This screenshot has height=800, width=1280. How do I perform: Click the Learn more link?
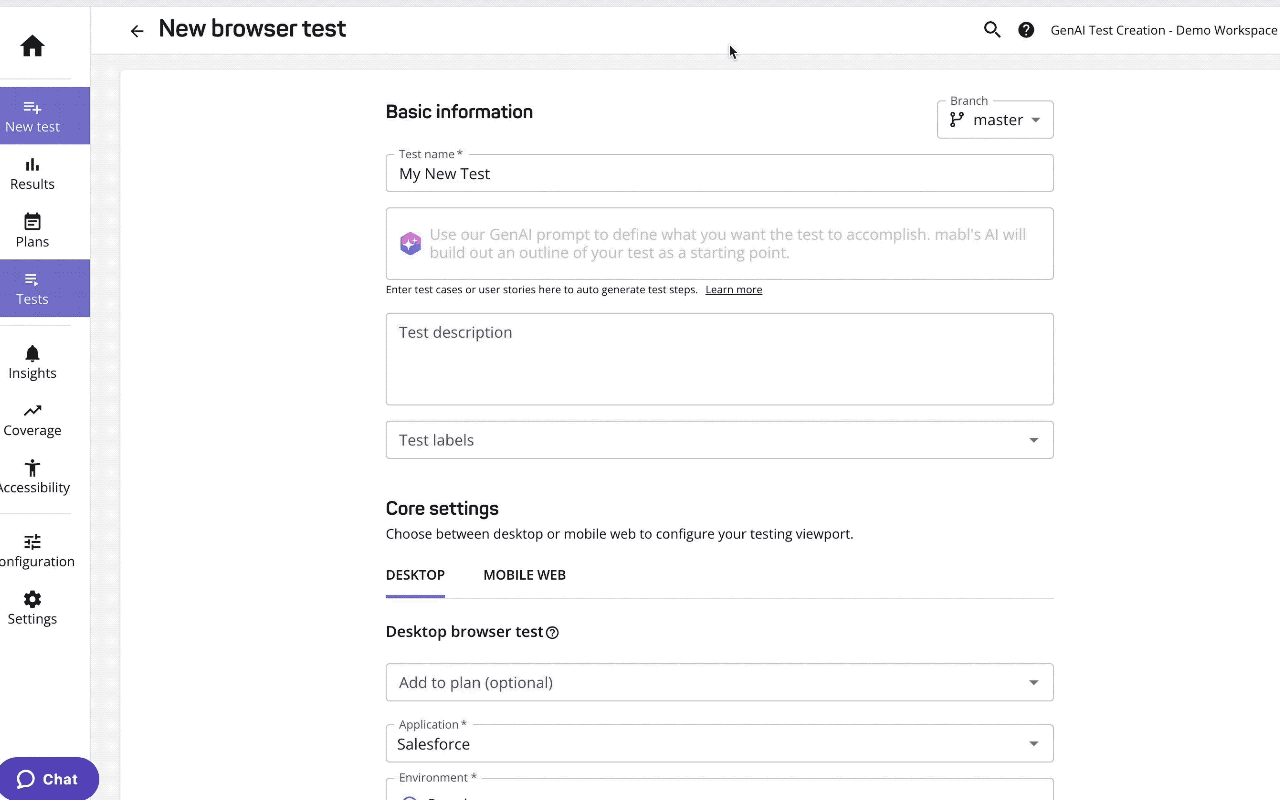(x=733, y=289)
